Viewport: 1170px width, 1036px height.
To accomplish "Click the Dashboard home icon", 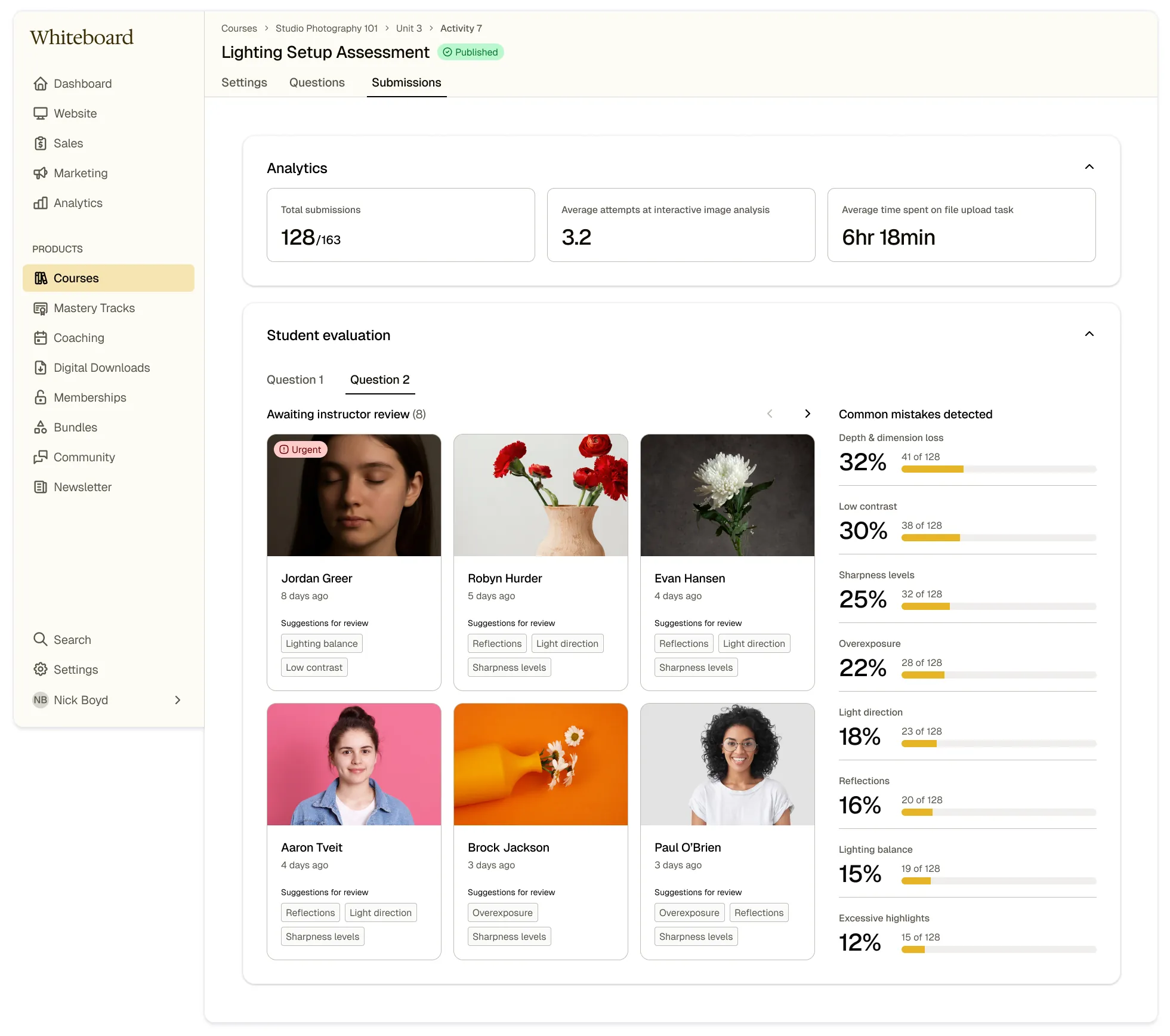I will [40, 84].
